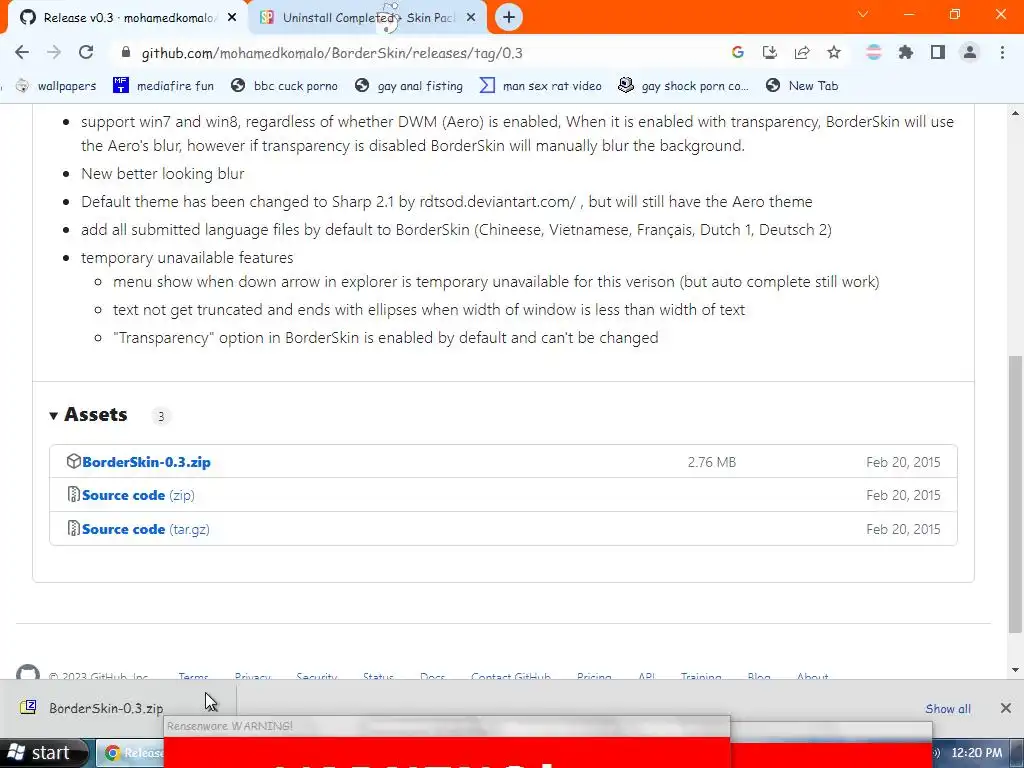This screenshot has height=768, width=1024.
Task: Click the zip icon in download bar
Action: (x=28, y=707)
